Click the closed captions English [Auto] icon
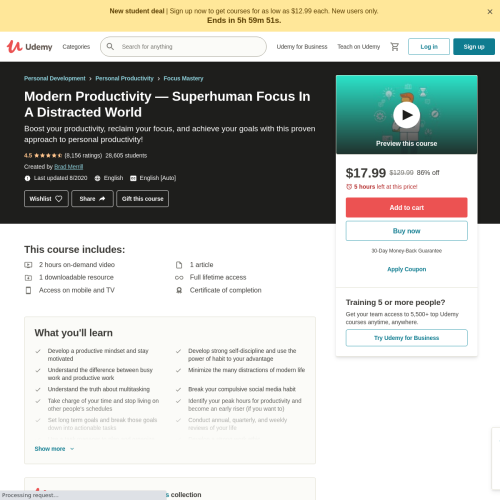Viewport: 500px width, 500px height. 133,178
